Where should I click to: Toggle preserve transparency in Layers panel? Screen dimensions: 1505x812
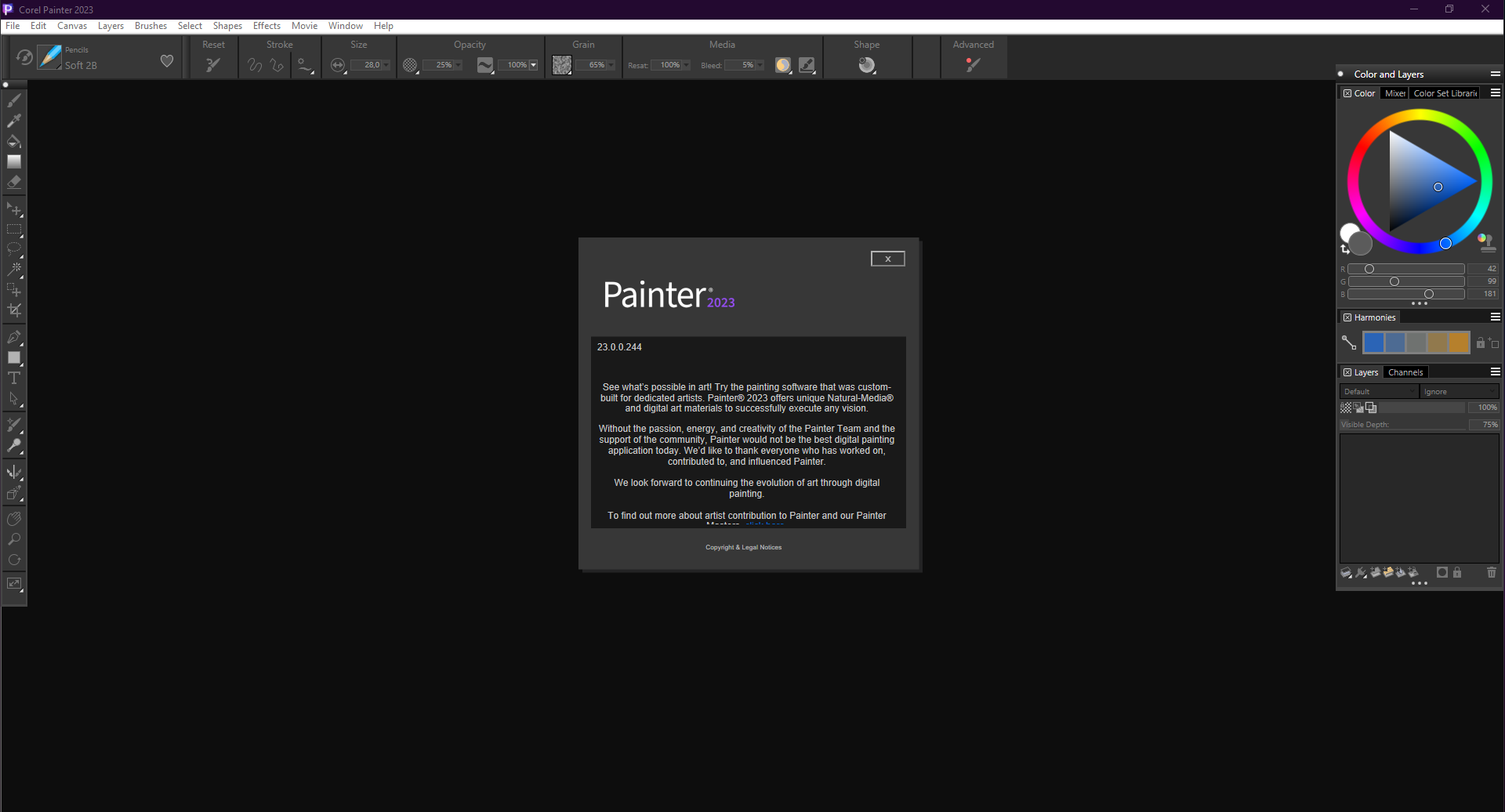(x=1346, y=408)
